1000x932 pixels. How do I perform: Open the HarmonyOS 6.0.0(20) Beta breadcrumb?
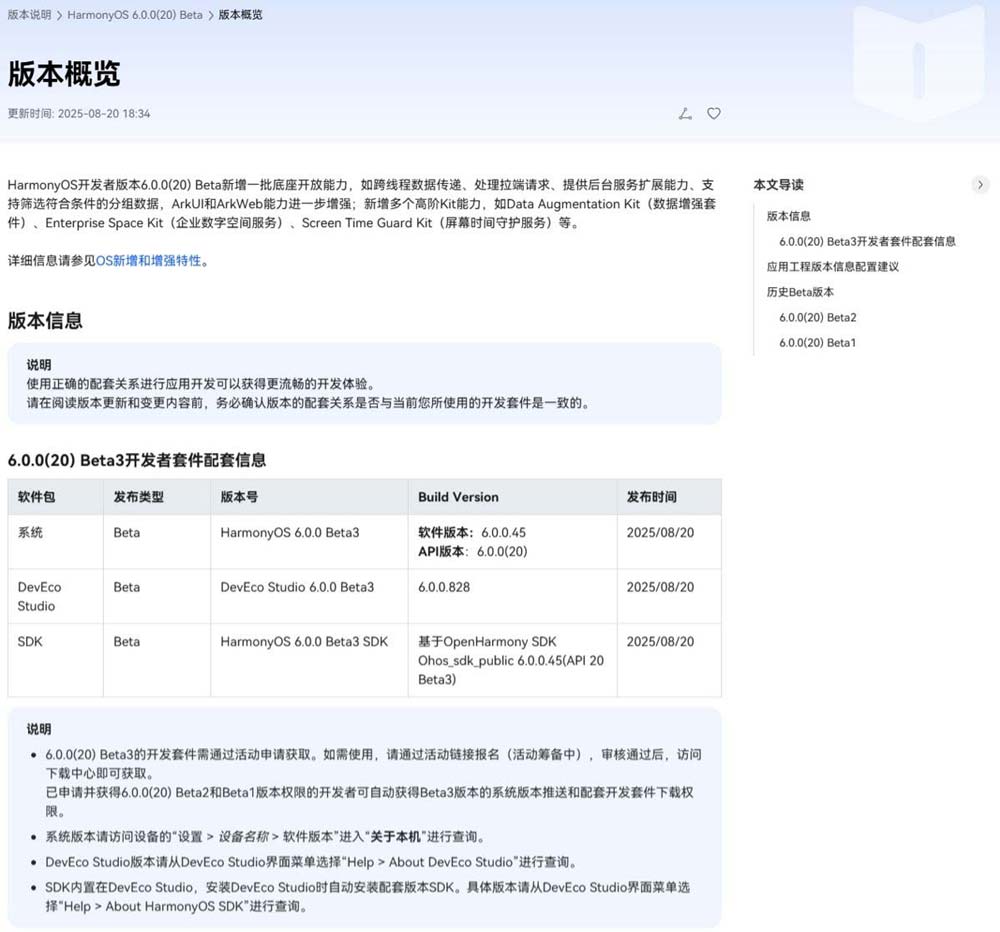(x=135, y=15)
